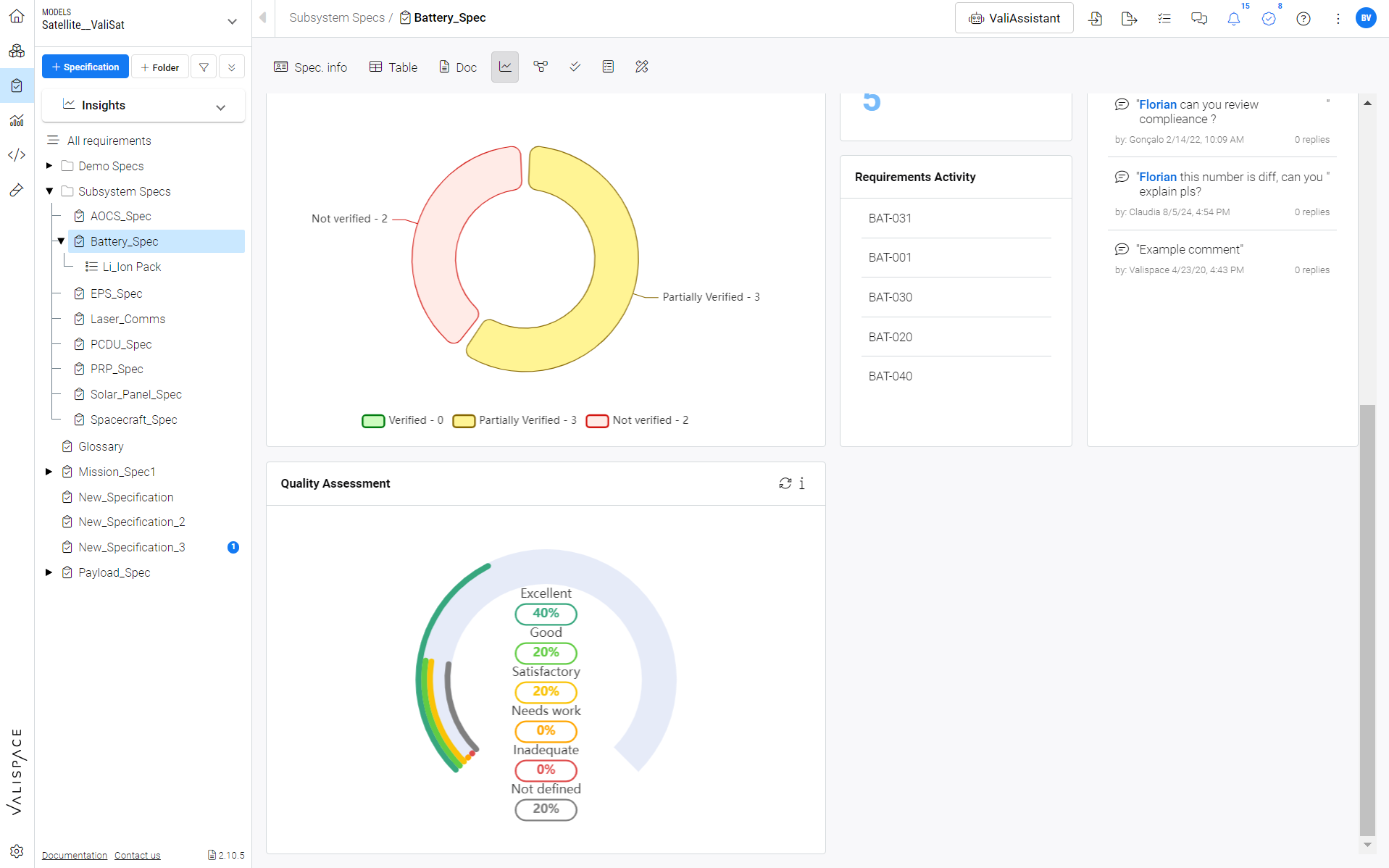This screenshot has width=1389, height=868.
Task: Open settings gear in sidebar
Action: [x=17, y=851]
